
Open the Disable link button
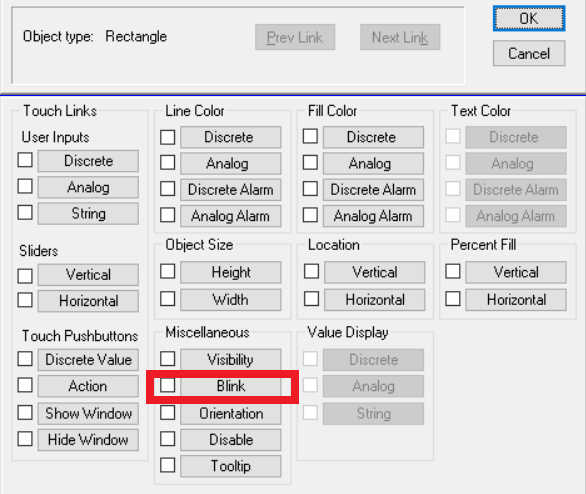(231, 440)
